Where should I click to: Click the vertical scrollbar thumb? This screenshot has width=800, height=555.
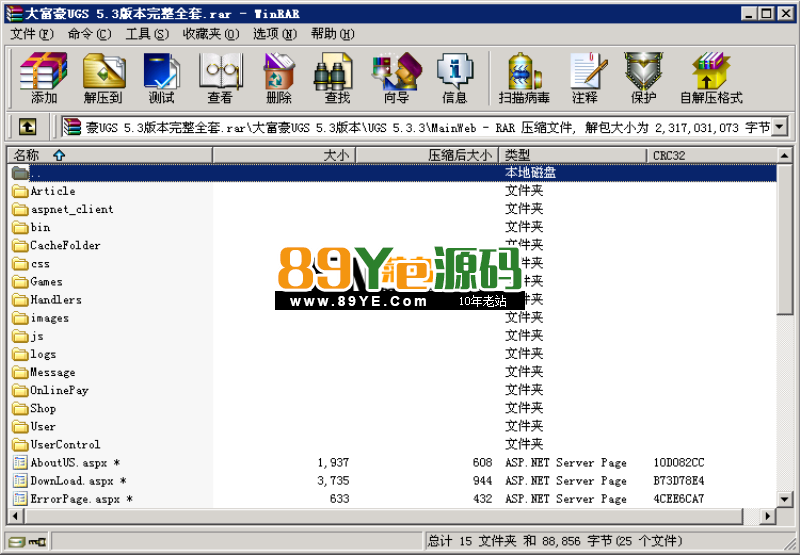pyautogui.click(x=785, y=239)
